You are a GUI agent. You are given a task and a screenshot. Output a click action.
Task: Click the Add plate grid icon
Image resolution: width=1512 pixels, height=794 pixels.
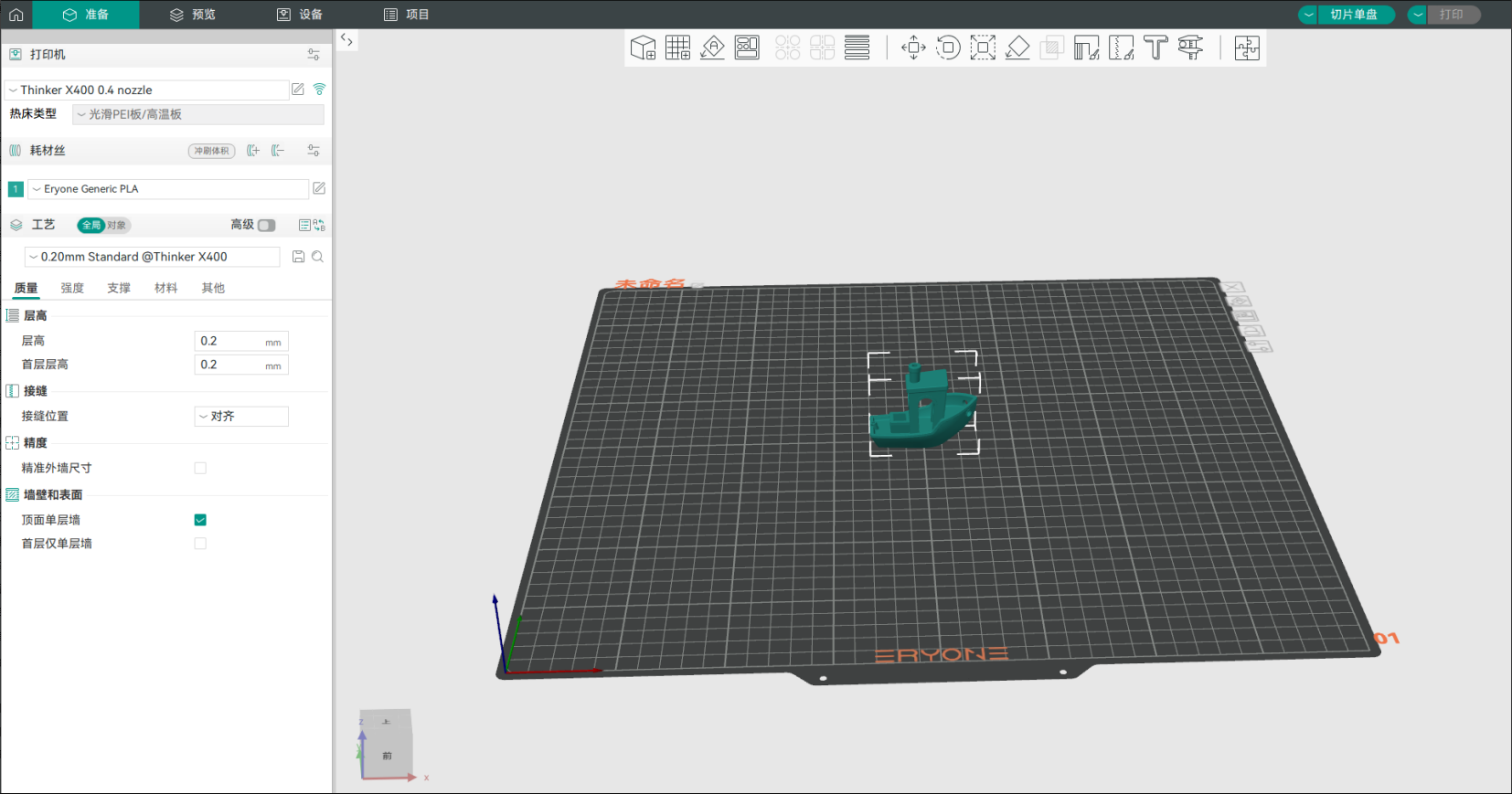pos(677,48)
